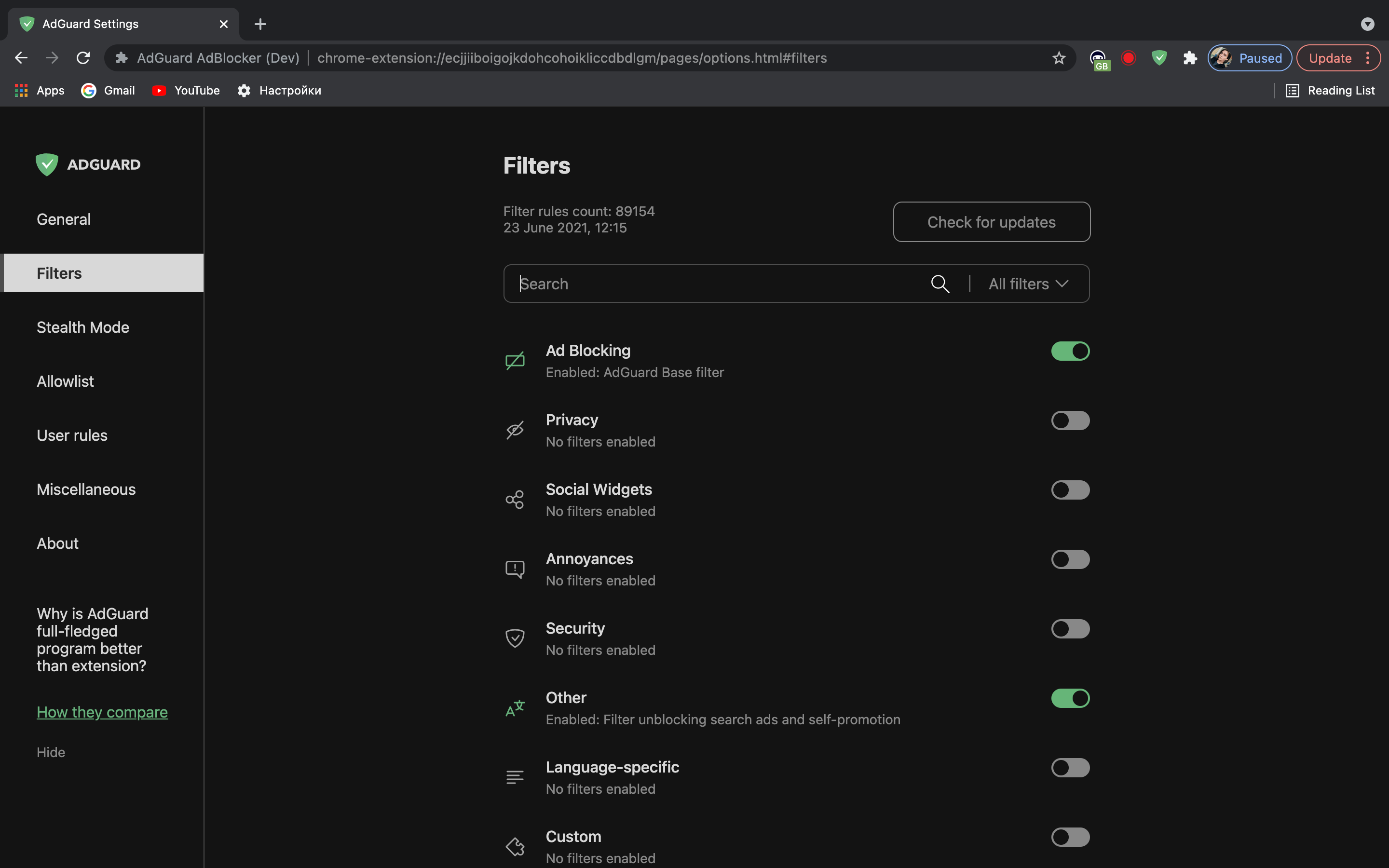Click the search magnifier icon in Filters
This screenshot has height=868, width=1389.
[x=940, y=283]
